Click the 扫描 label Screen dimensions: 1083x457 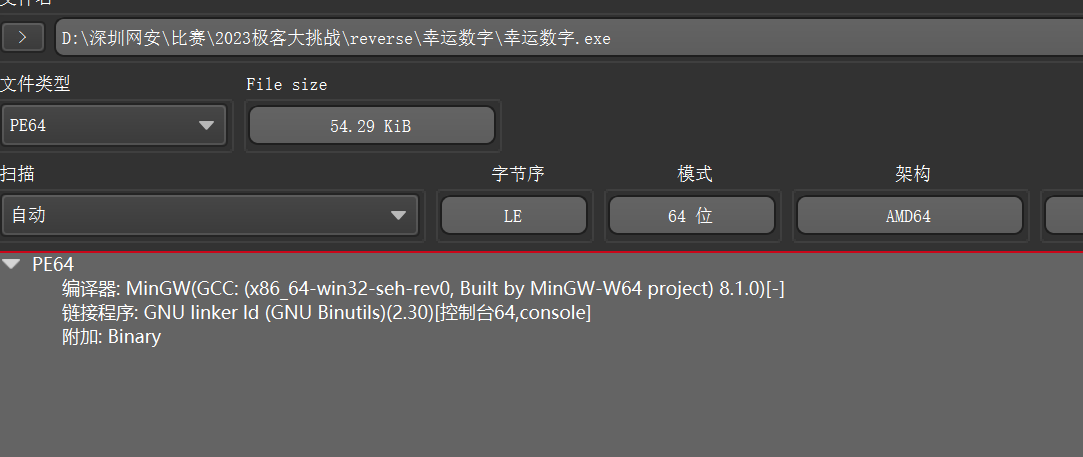(17, 174)
